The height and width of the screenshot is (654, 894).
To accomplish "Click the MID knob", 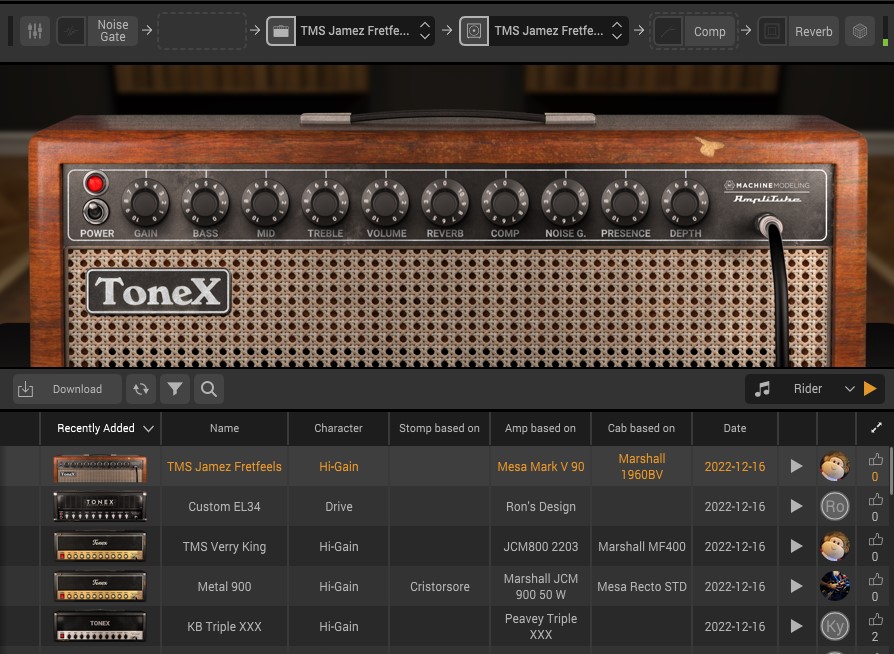I will pos(265,202).
